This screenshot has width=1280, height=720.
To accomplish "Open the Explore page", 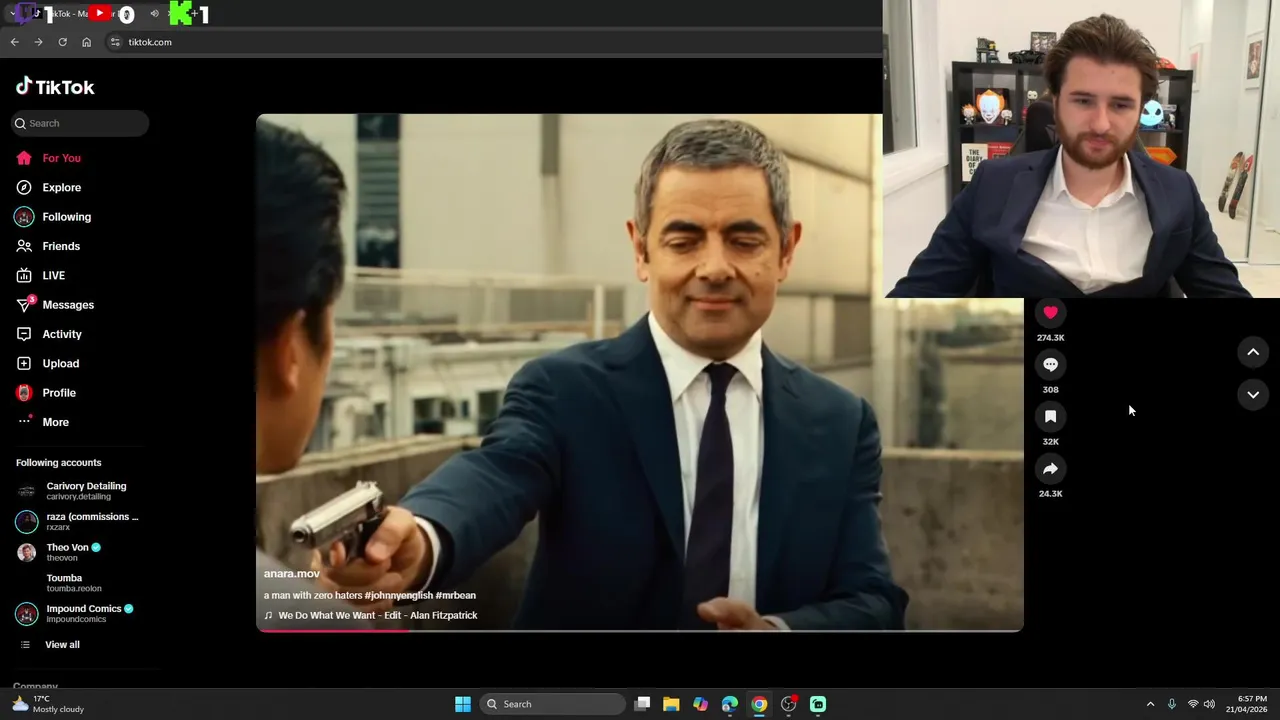I will point(48,187).
